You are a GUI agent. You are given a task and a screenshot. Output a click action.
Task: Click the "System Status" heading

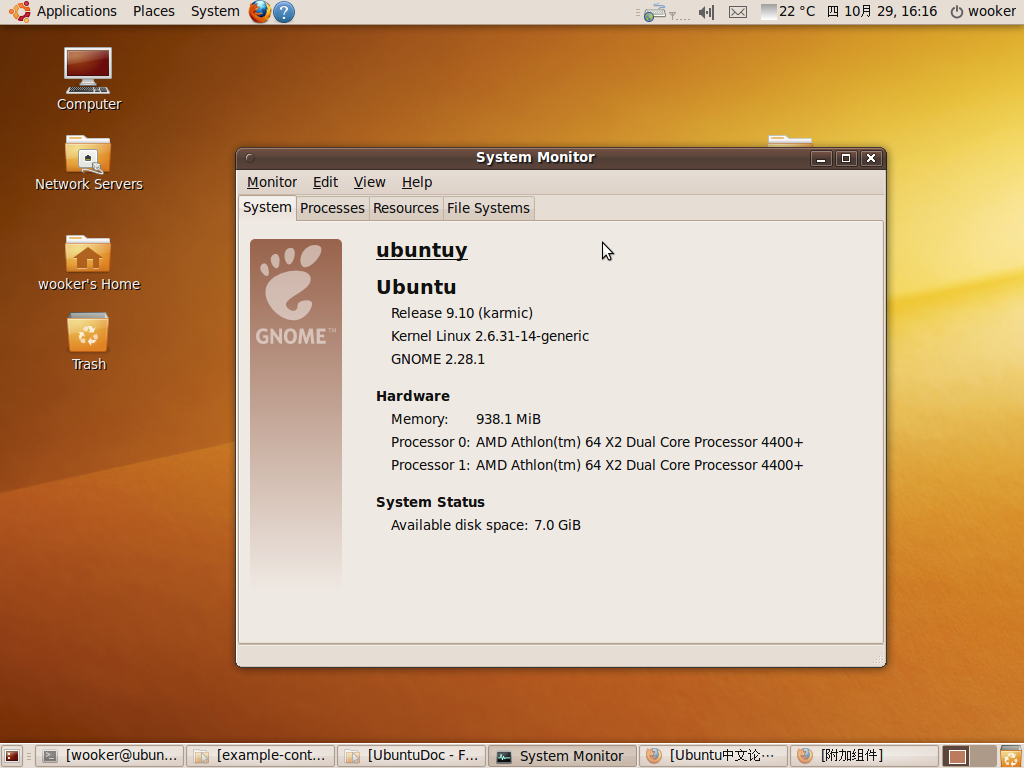coord(430,502)
